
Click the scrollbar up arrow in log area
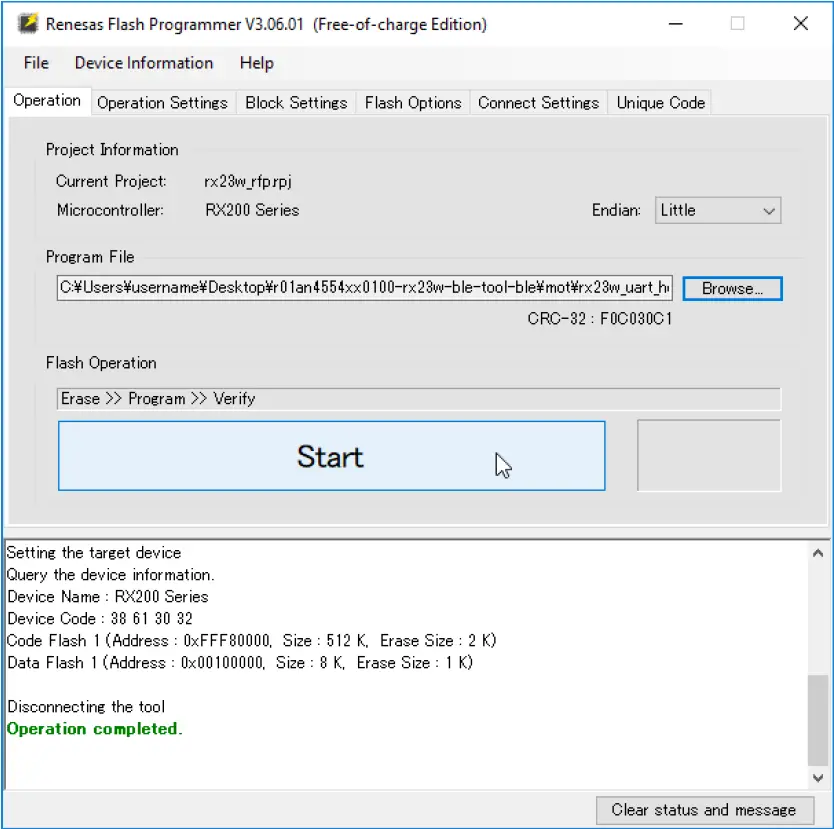(817, 551)
